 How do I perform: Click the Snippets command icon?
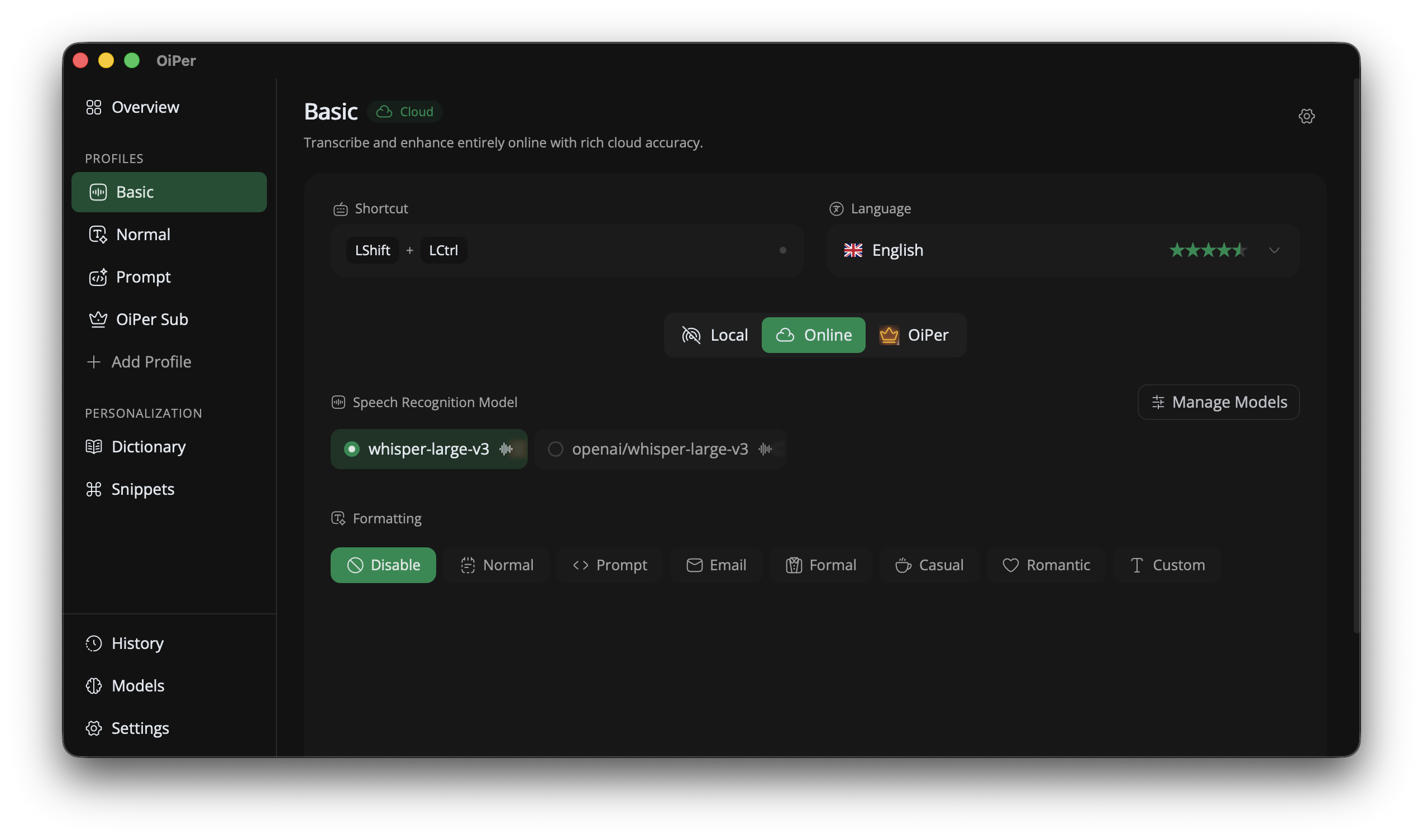(94, 489)
